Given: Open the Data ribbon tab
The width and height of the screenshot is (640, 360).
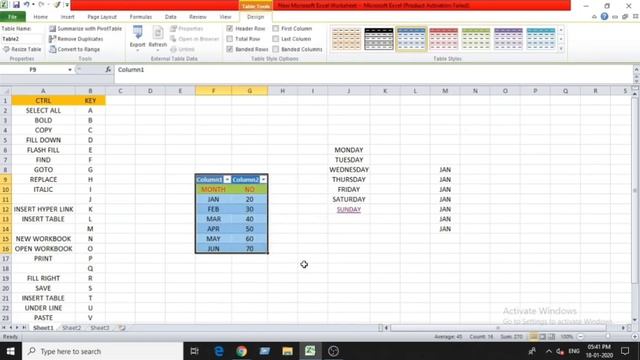Looking at the screenshot, I should pos(171,17).
